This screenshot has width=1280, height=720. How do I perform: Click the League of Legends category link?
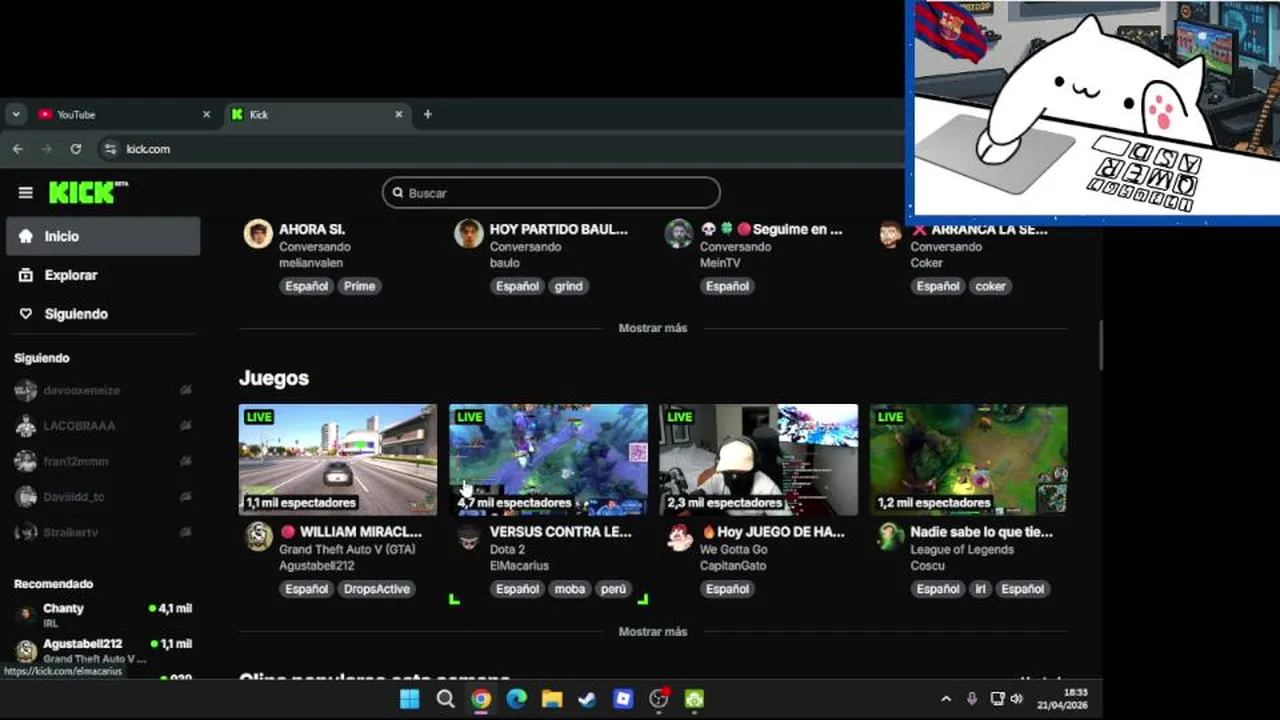click(962, 549)
